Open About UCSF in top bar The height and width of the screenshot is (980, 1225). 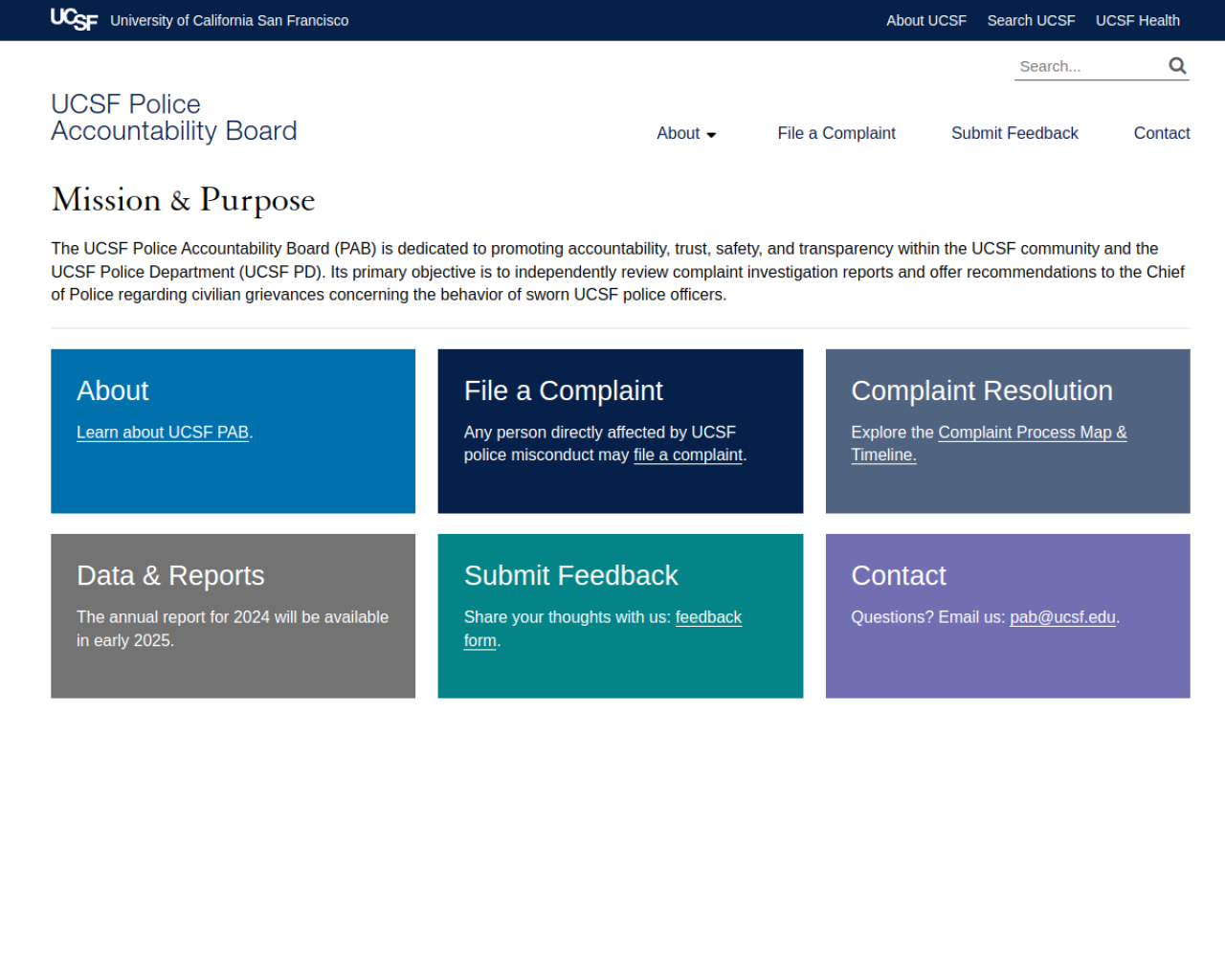click(x=926, y=20)
